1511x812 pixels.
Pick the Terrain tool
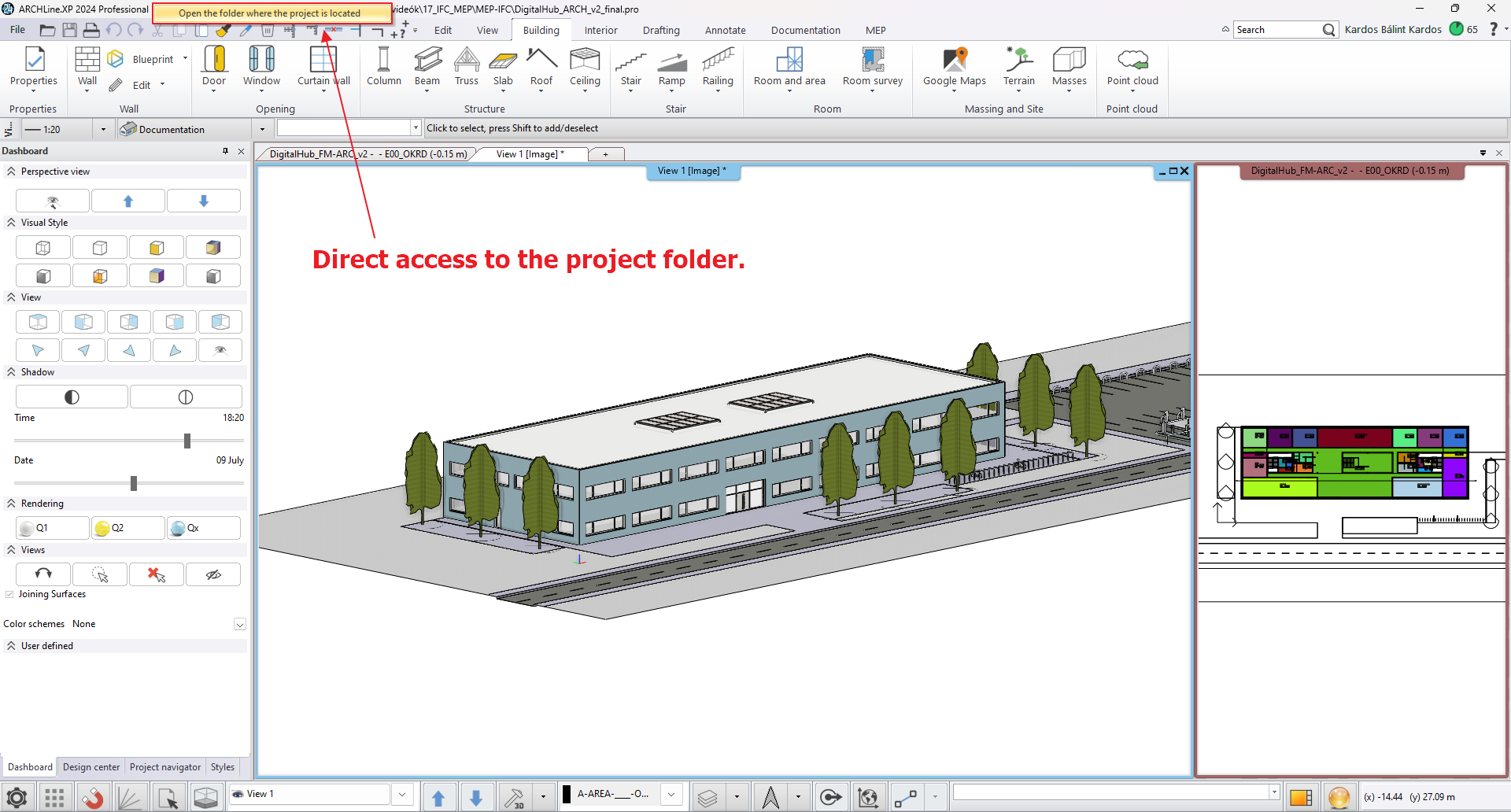point(1018,61)
